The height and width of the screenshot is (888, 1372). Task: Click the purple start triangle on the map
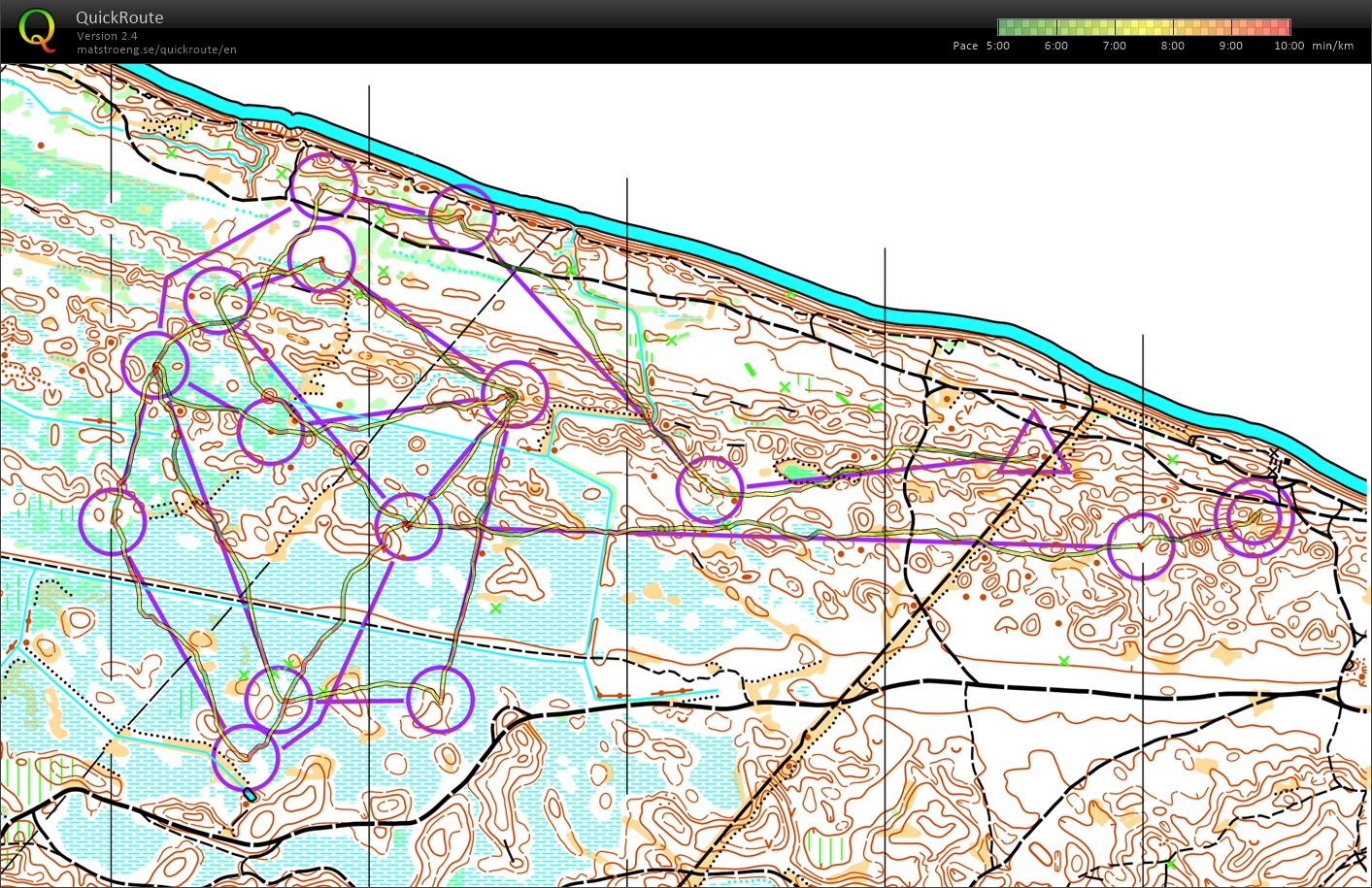1035,447
